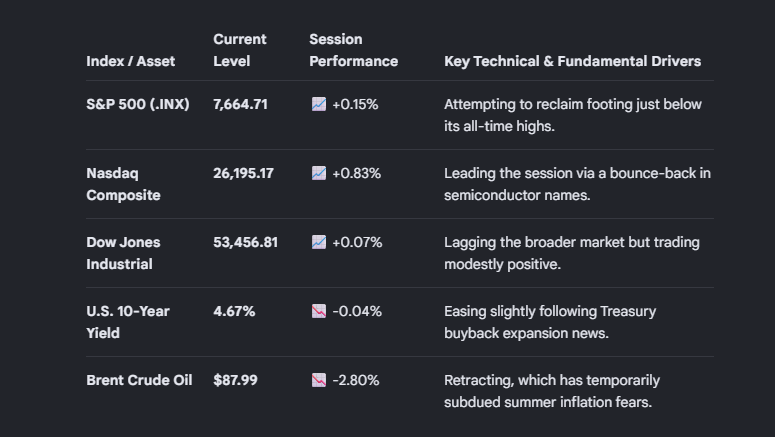Click the Key Technical & Fundamental Drivers header
775x437 pixels.
point(572,61)
